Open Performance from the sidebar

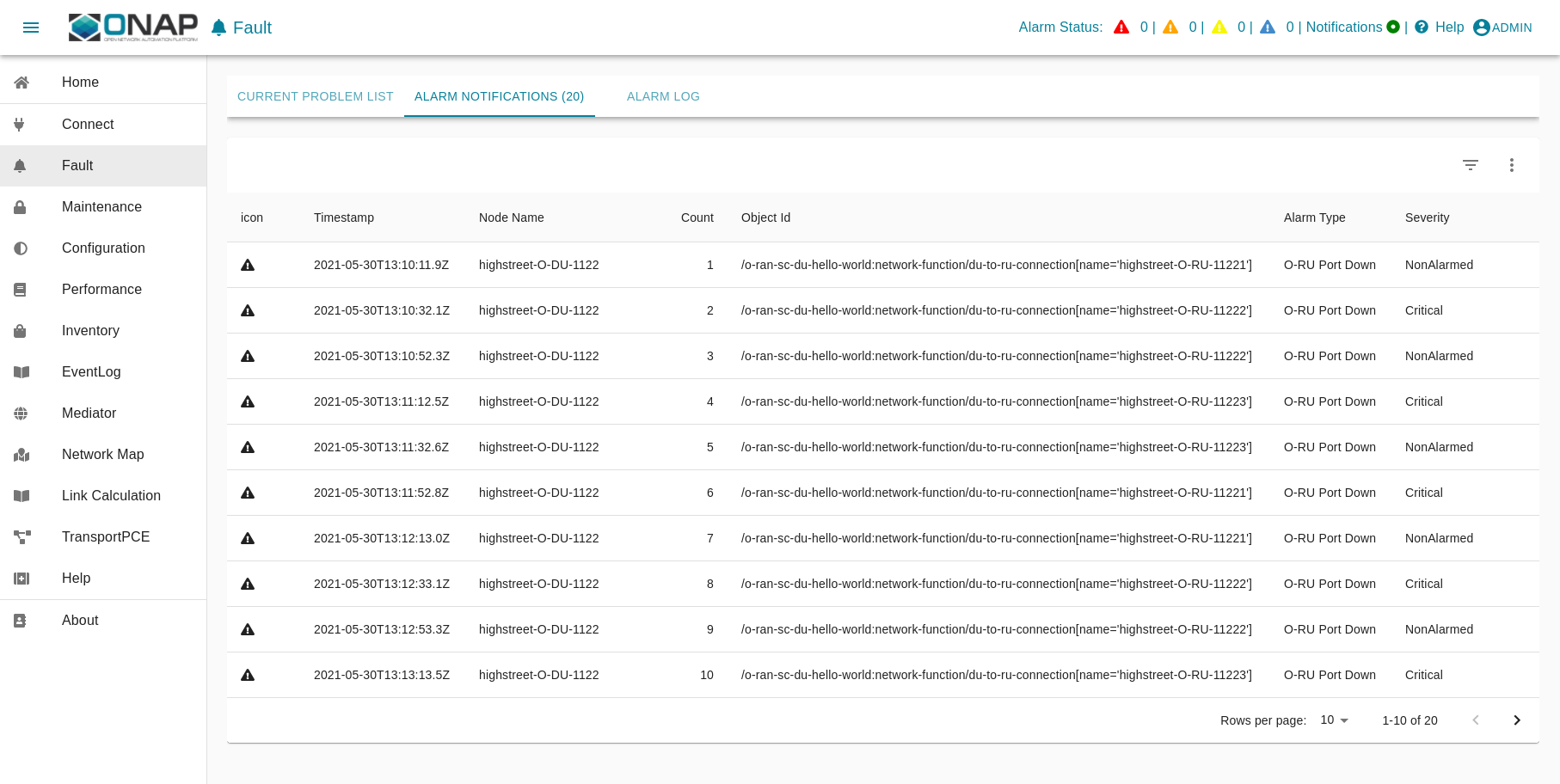click(101, 290)
